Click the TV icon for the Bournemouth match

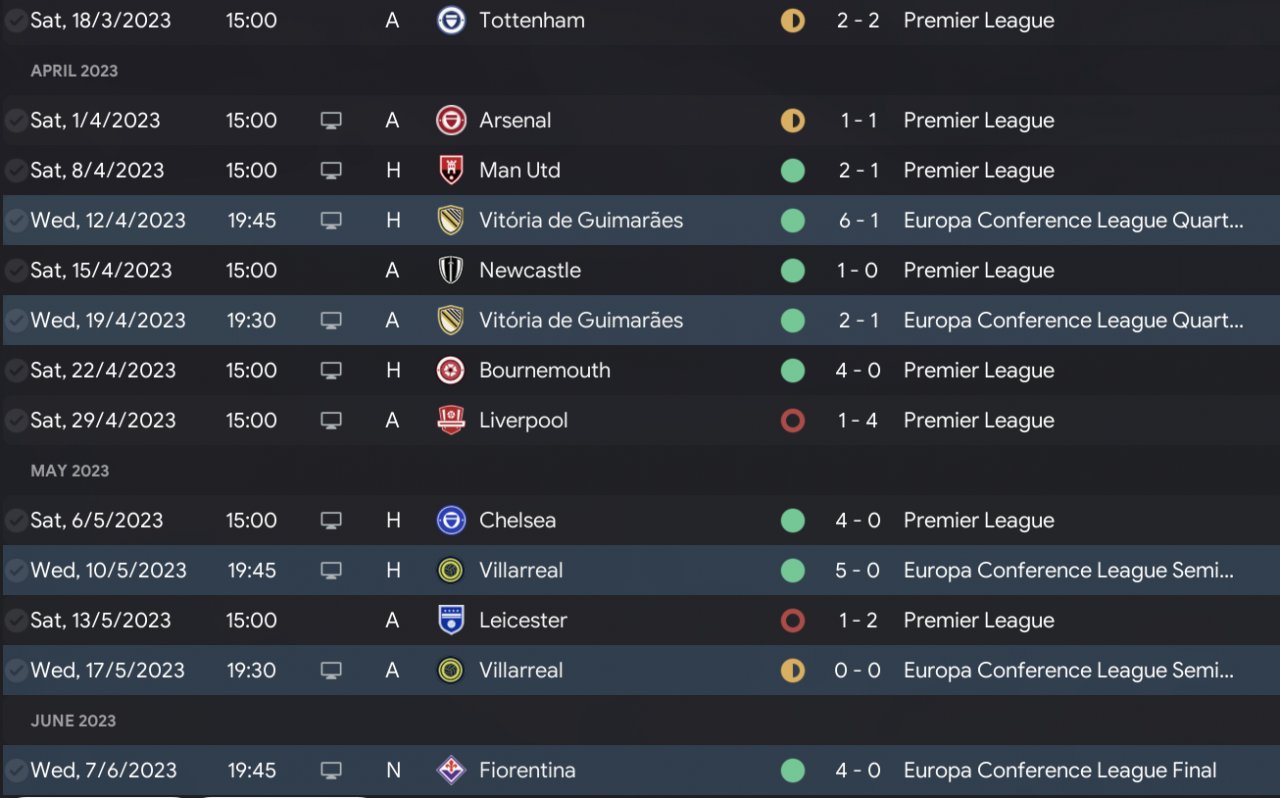point(331,370)
